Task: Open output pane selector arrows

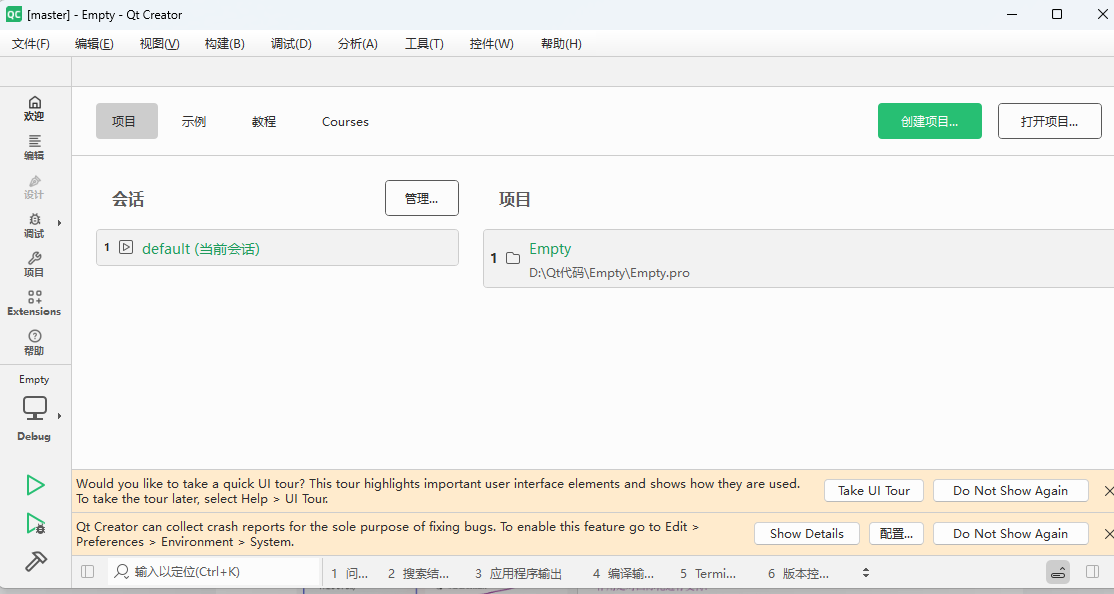Action: 865,573
